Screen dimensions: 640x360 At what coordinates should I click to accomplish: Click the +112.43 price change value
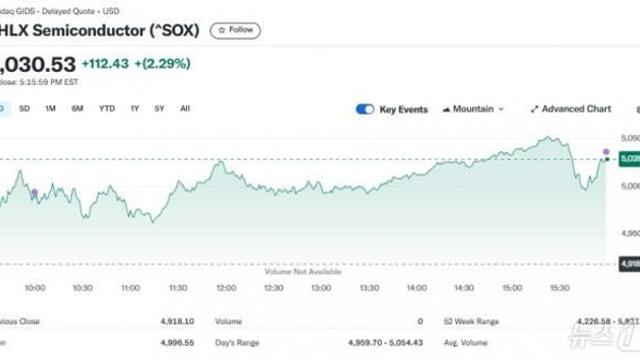tap(105, 64)
